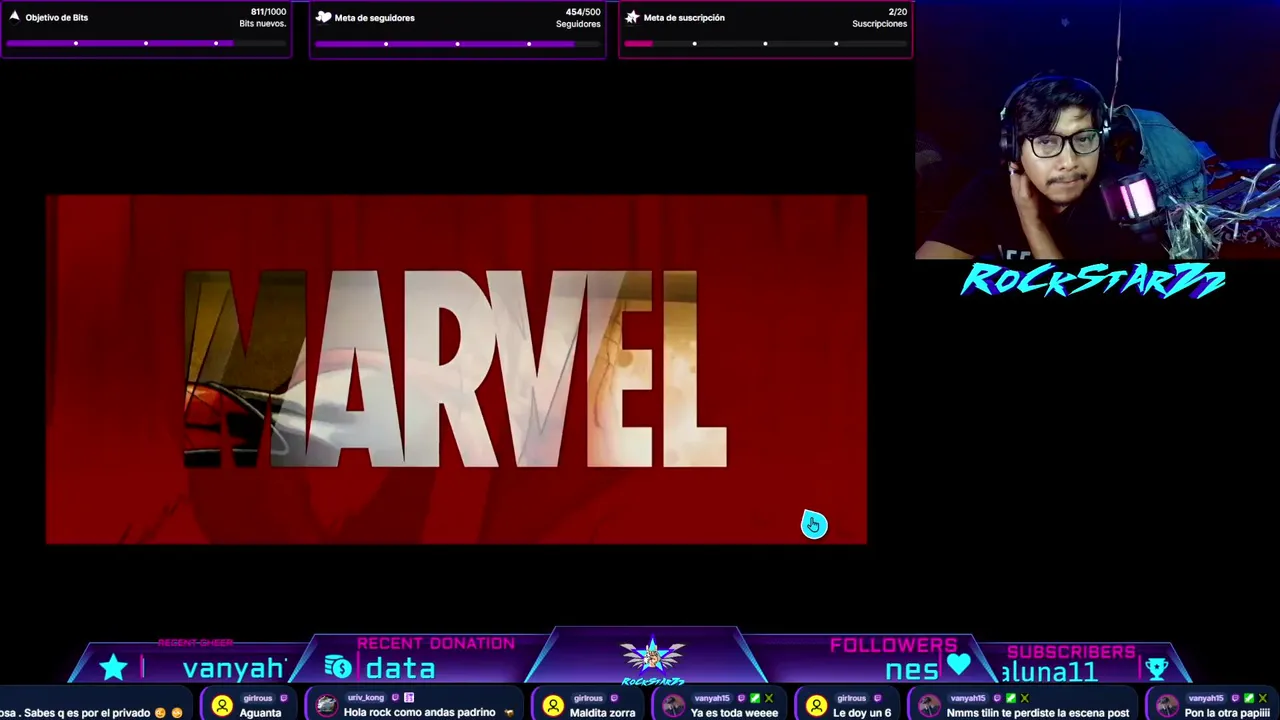The image size is (1280, 720).
Task: Click the 'RECENT DONATION' heading
Action: point(436,643)
